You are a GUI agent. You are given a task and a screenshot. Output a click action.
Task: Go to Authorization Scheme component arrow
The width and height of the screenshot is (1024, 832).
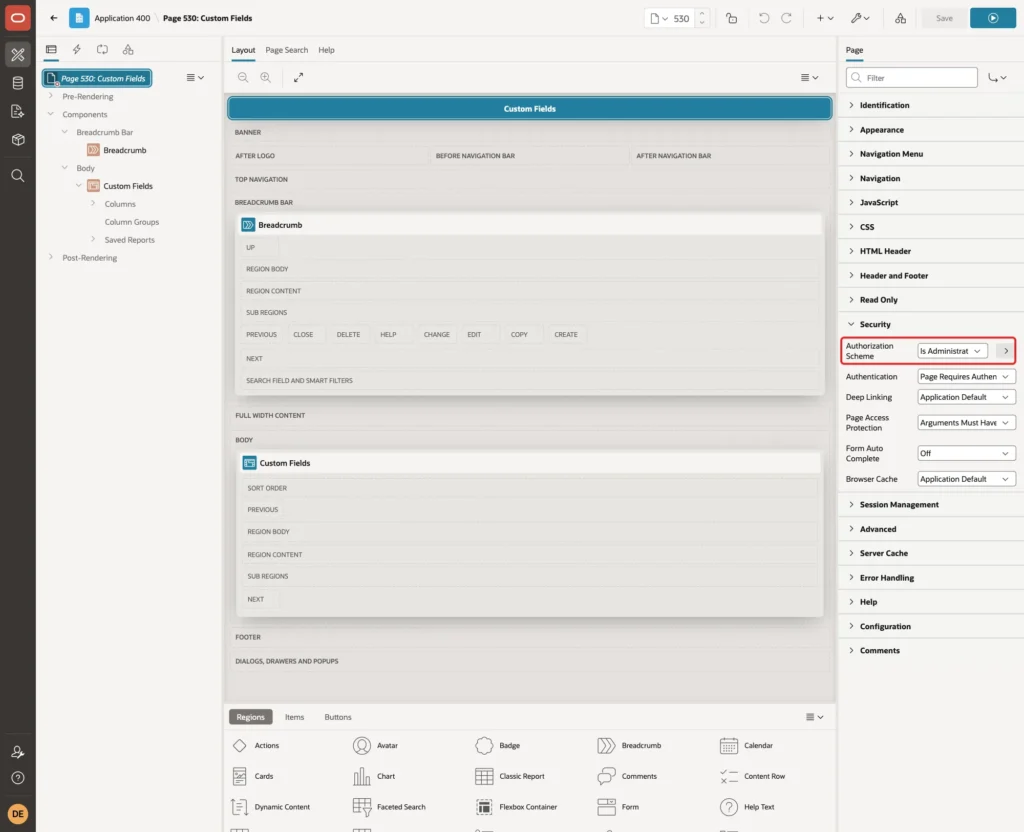click(1006, 351)
